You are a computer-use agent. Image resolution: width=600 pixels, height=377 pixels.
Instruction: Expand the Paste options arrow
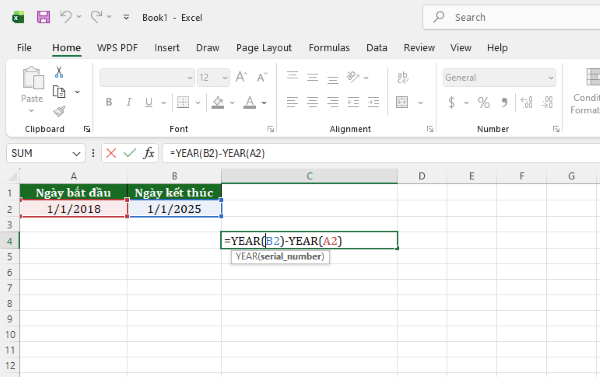(x=32, y=111)
